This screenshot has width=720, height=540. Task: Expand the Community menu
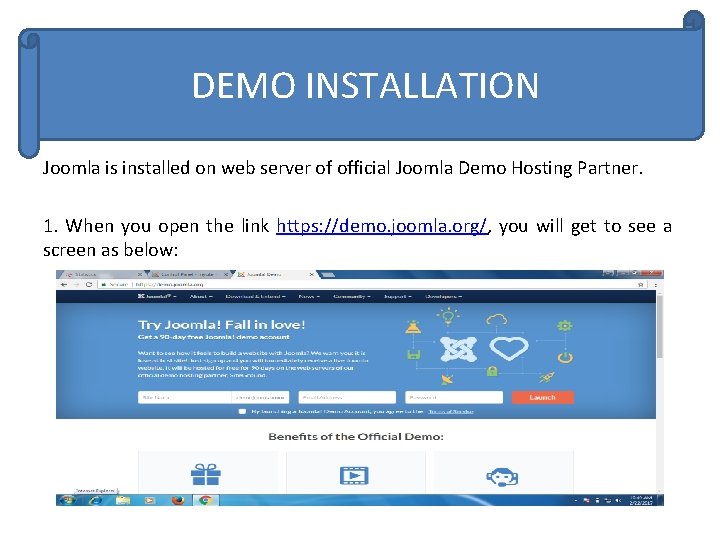pos(352,297)
